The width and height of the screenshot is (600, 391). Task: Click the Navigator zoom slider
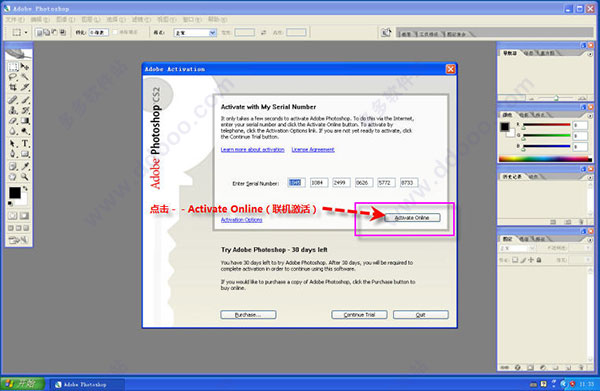[x=556, y=98]
